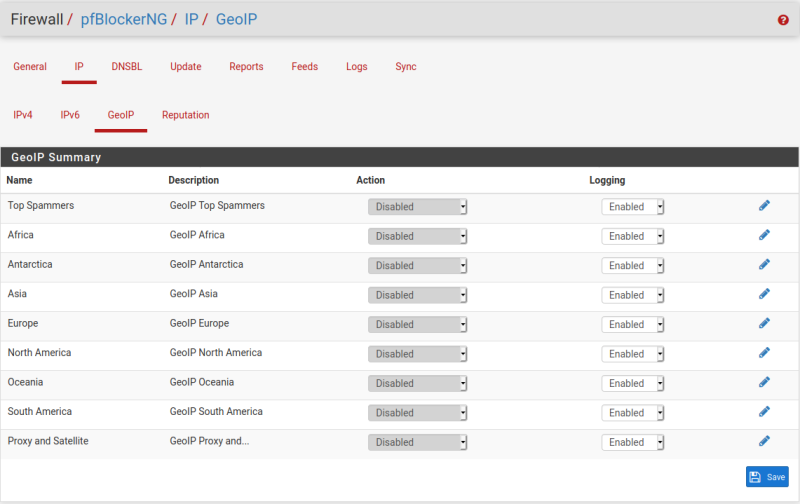Select the IP main tab
800x504 pixels.
coord(79,66)
